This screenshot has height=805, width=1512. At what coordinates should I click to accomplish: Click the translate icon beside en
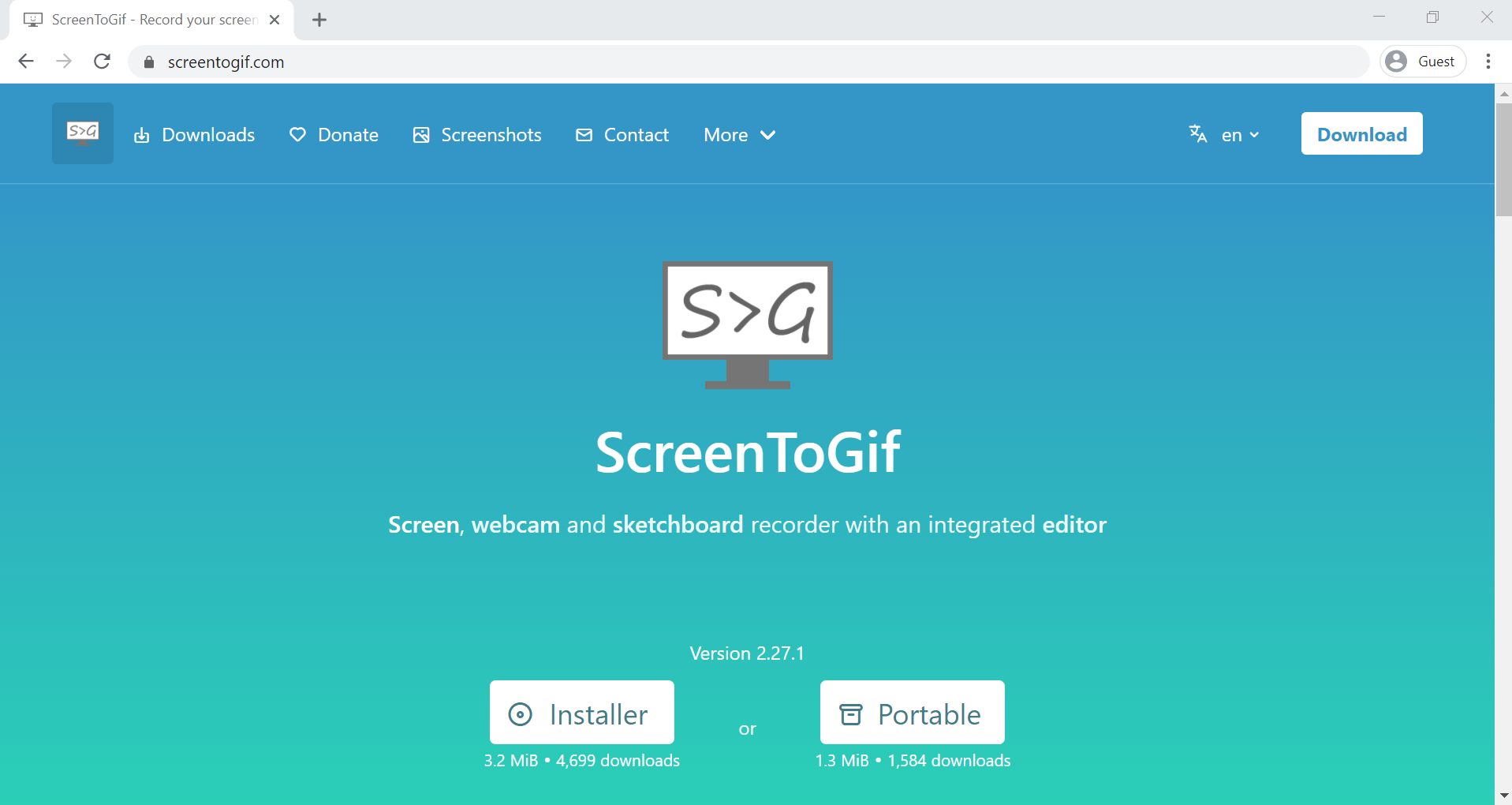click(1198, 134)
